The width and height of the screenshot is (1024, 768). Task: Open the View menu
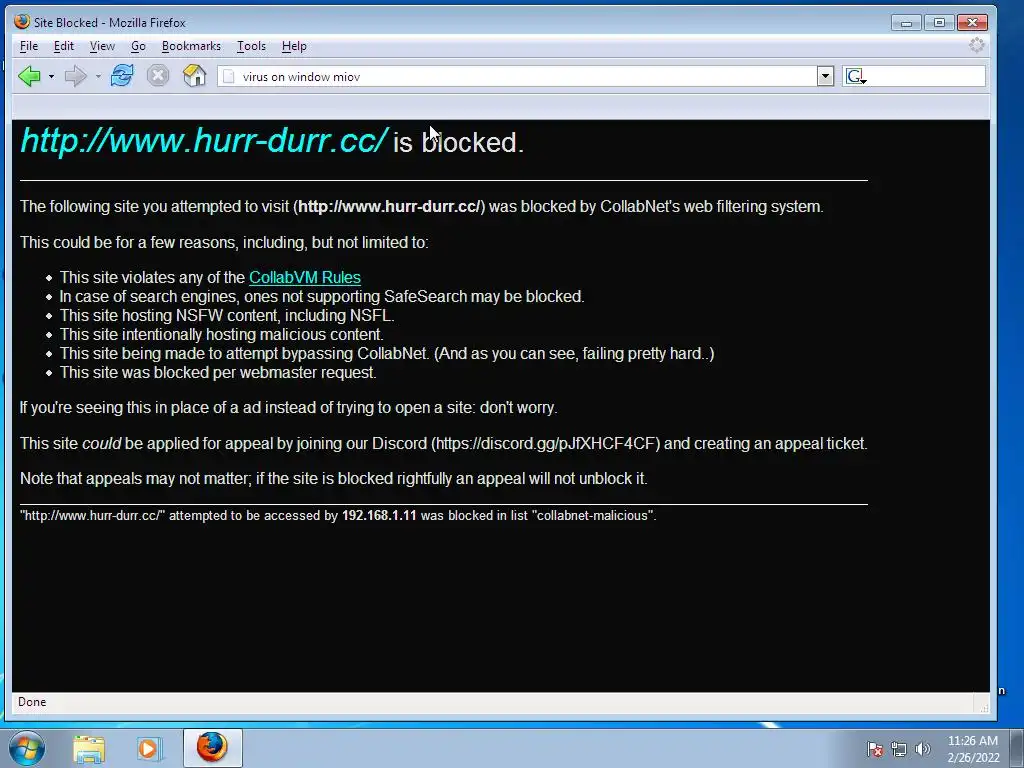coord(102,46)
